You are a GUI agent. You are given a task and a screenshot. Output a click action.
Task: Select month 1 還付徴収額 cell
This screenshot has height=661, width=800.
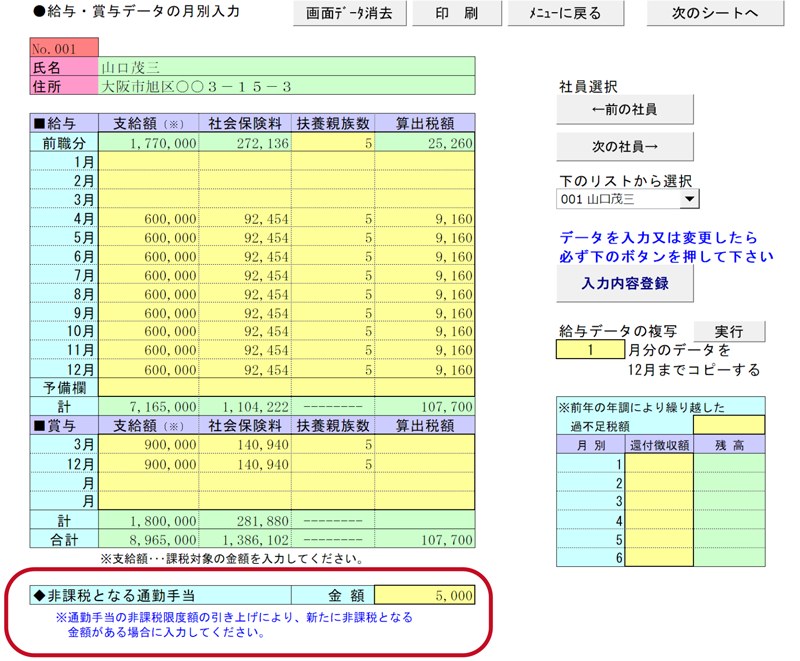[x=660, y=464]
